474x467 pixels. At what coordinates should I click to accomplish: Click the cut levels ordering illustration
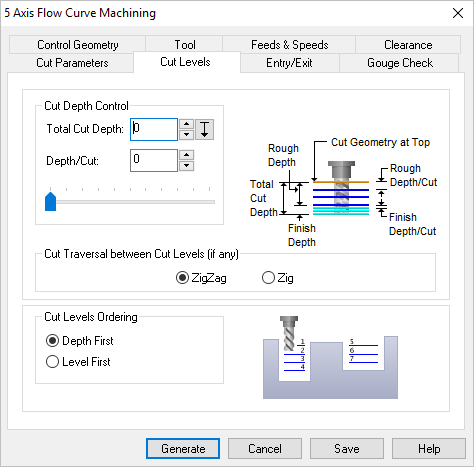tap(330, 357)
